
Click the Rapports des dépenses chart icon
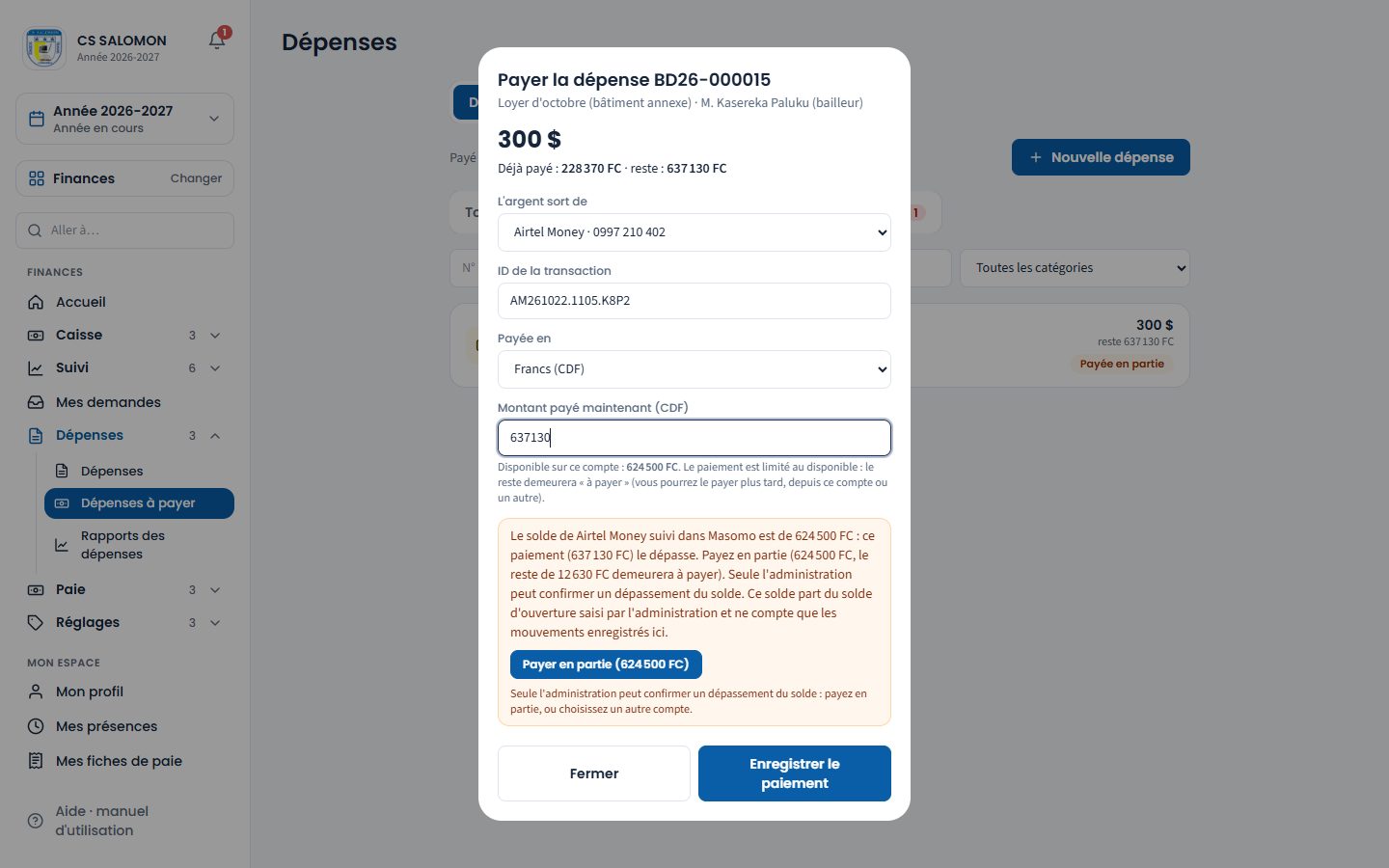click(x=62, y=545)
